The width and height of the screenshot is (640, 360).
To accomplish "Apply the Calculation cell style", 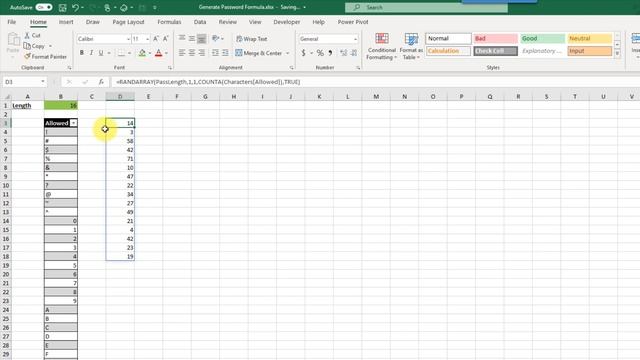I will click(448, 51).
